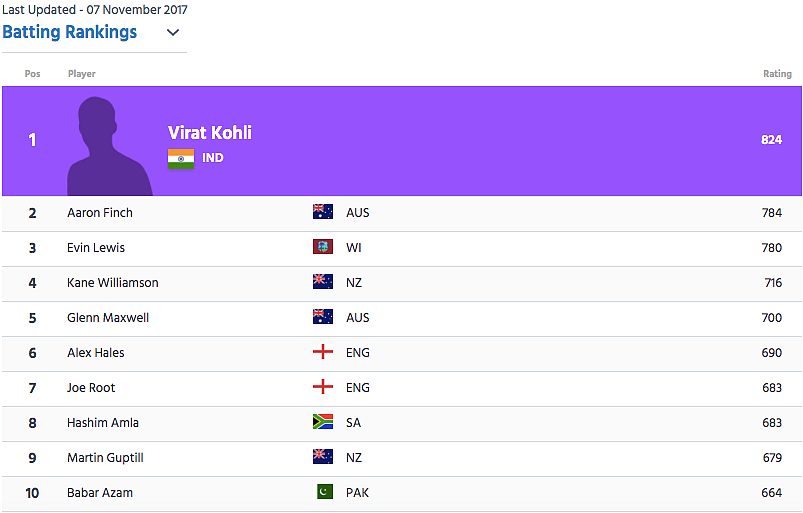Click Virat Kohli's silhouette avatar
The width and height of the screenshot is (803, 513).
point(110,146)
